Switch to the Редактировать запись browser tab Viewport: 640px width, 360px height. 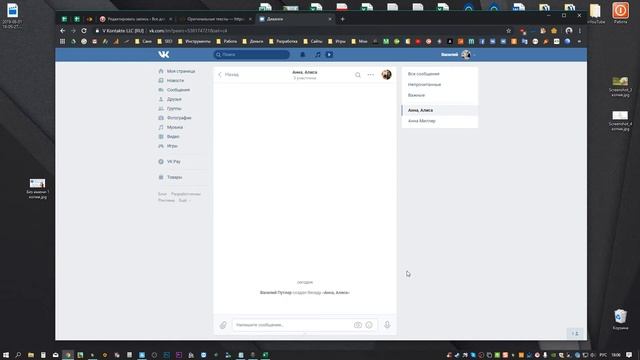tap(136, 19)
